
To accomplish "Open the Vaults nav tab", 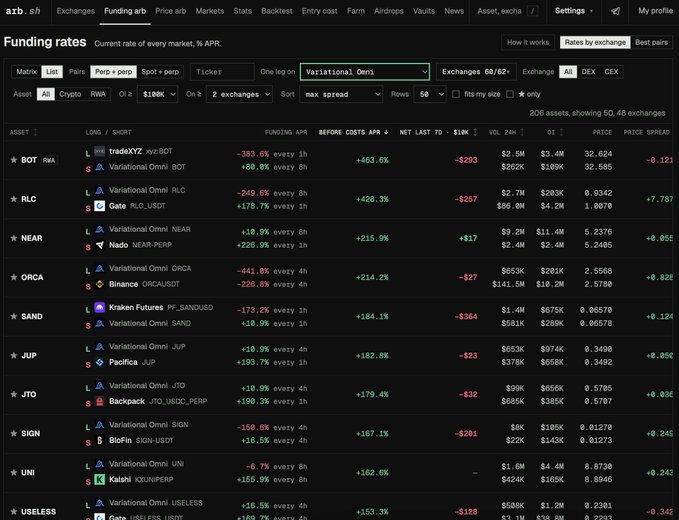I will tap(424, 11).
